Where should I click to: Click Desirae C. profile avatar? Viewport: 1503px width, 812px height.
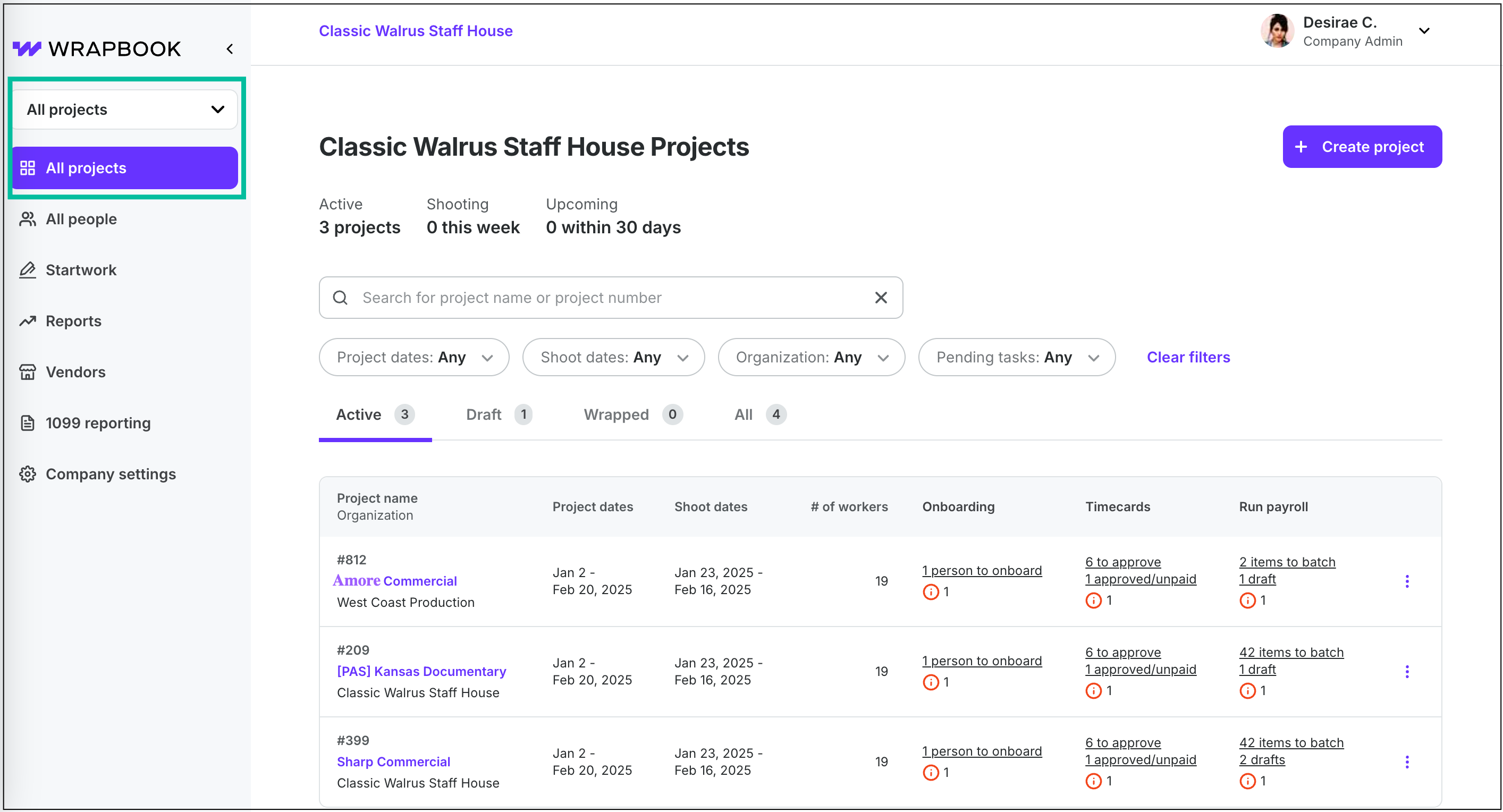[x=1278, y=31]
